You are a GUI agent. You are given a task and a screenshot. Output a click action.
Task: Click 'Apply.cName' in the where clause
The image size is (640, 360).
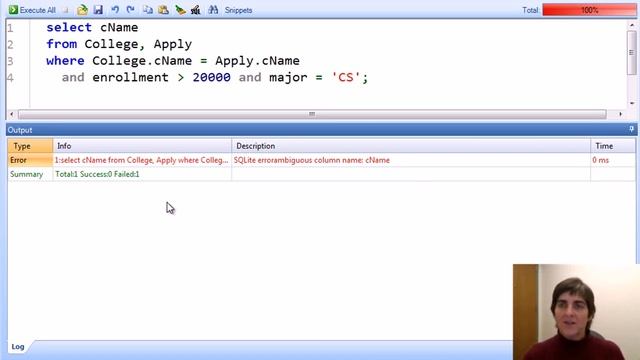(x=257, y=60)
